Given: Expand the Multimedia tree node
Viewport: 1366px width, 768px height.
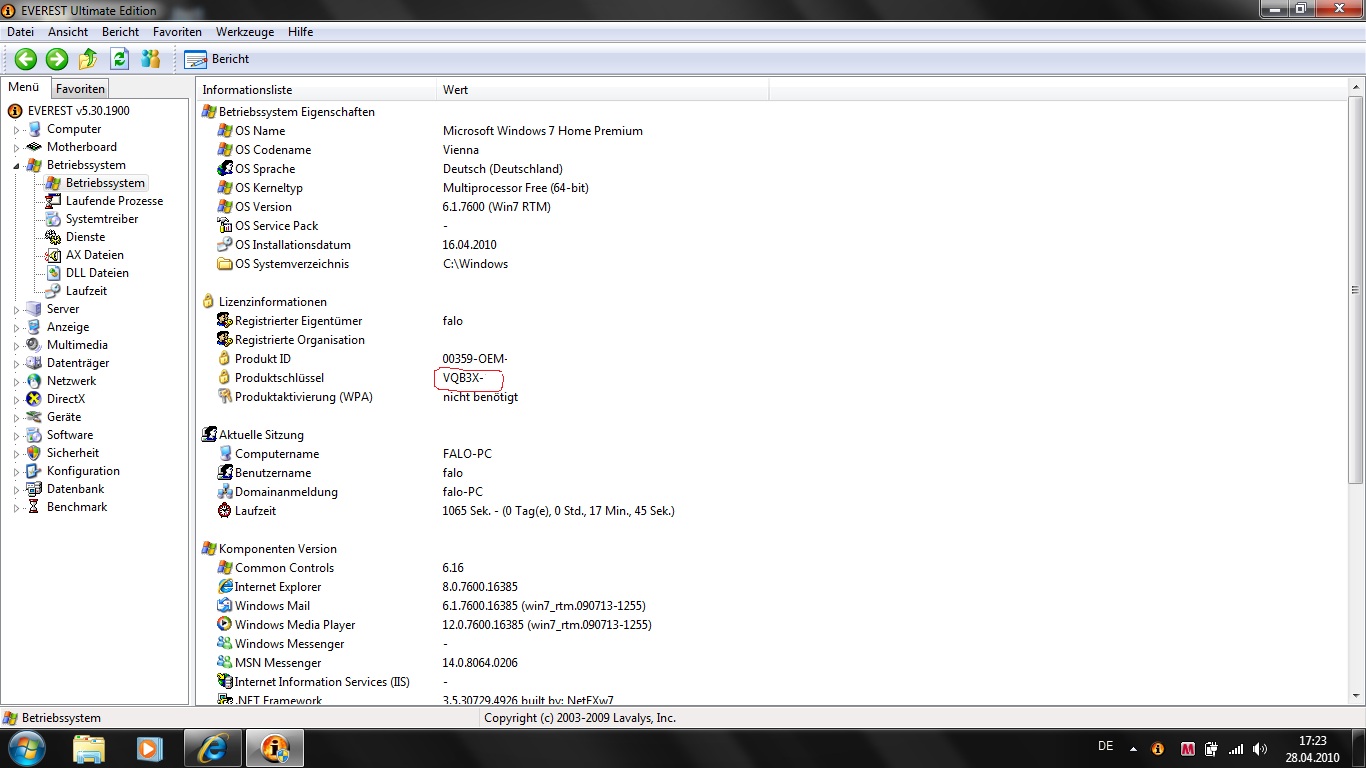Looking at the screenshot, I should (x=16, y=346).
